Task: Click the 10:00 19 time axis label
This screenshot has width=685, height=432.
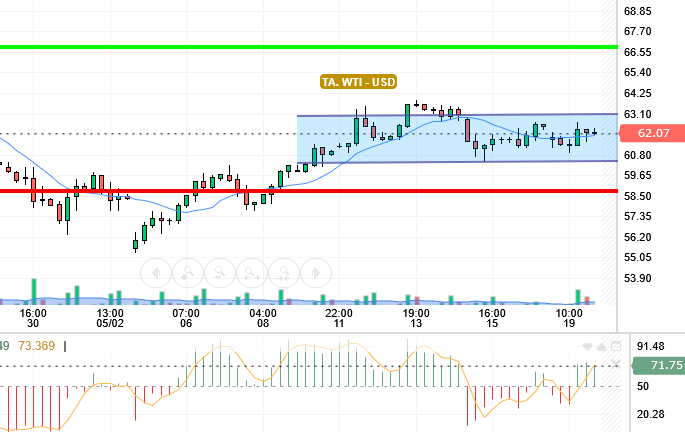Action: [569, 318]
